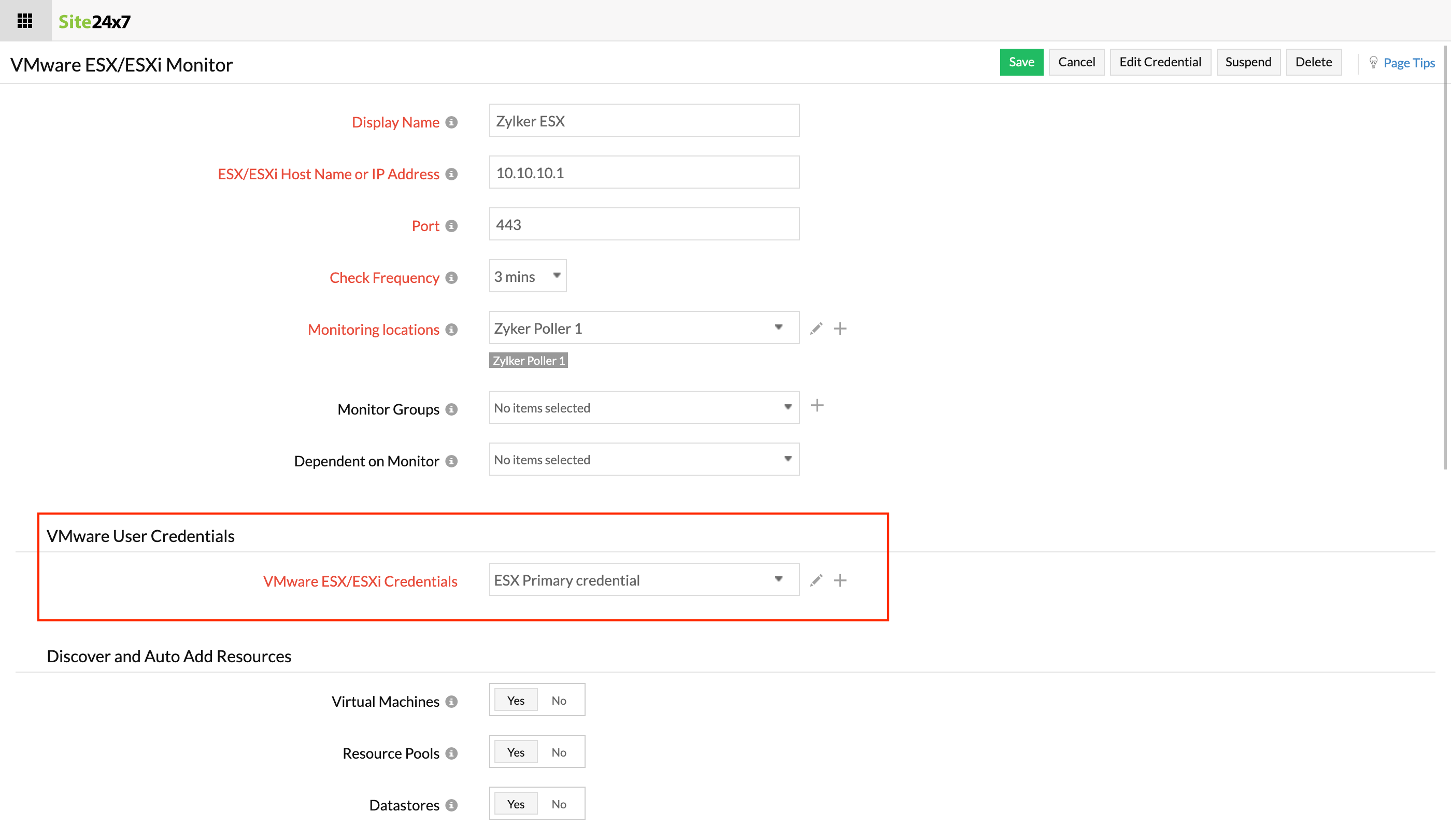The height and width of the screenshot is (840, 1451).
Task: Open the Check Frequency dropdown
Action: [x=527, y=276]
